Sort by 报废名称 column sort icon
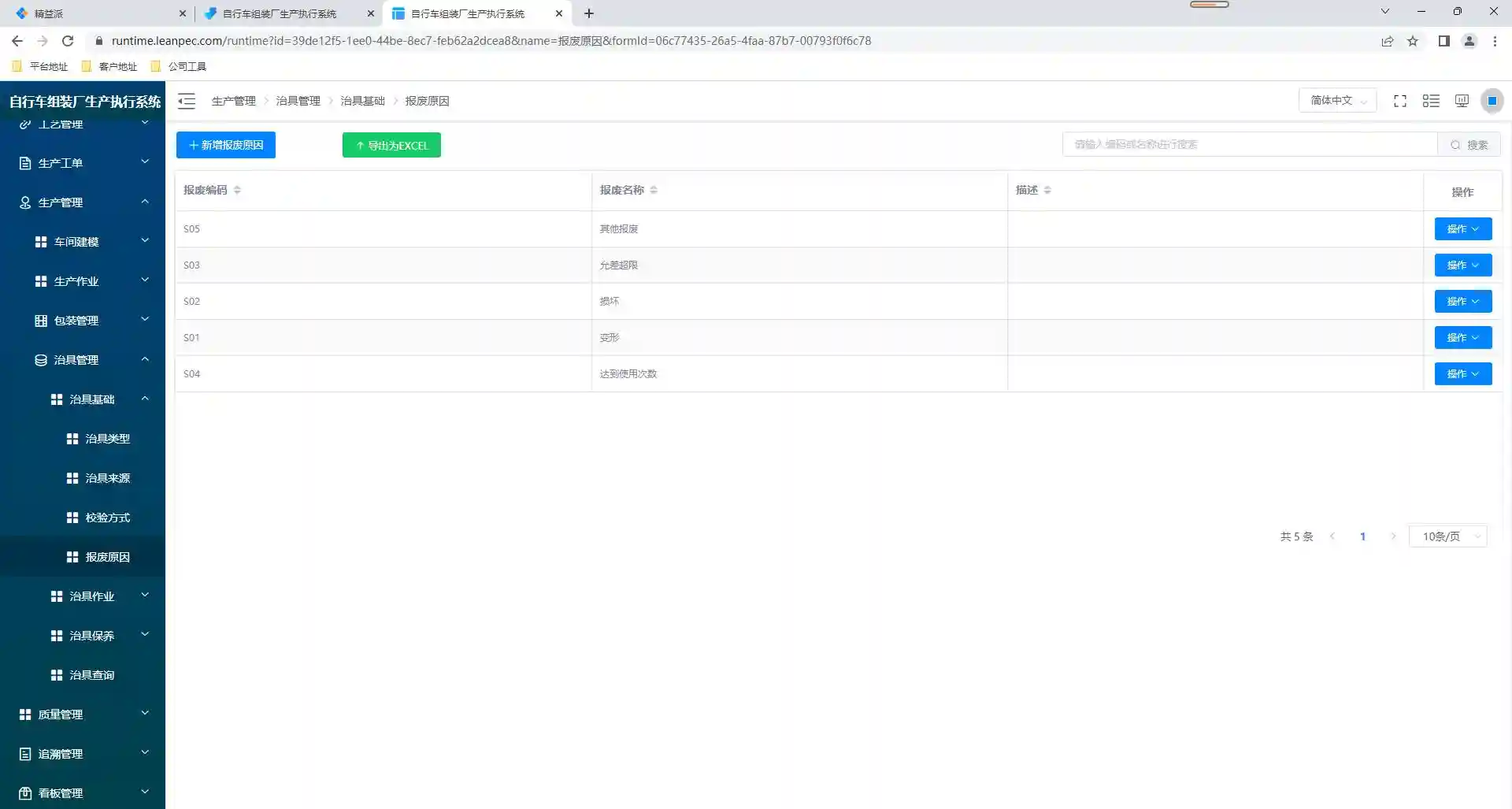Screen dimensions: 1512x809 click(x=654, y=190)
